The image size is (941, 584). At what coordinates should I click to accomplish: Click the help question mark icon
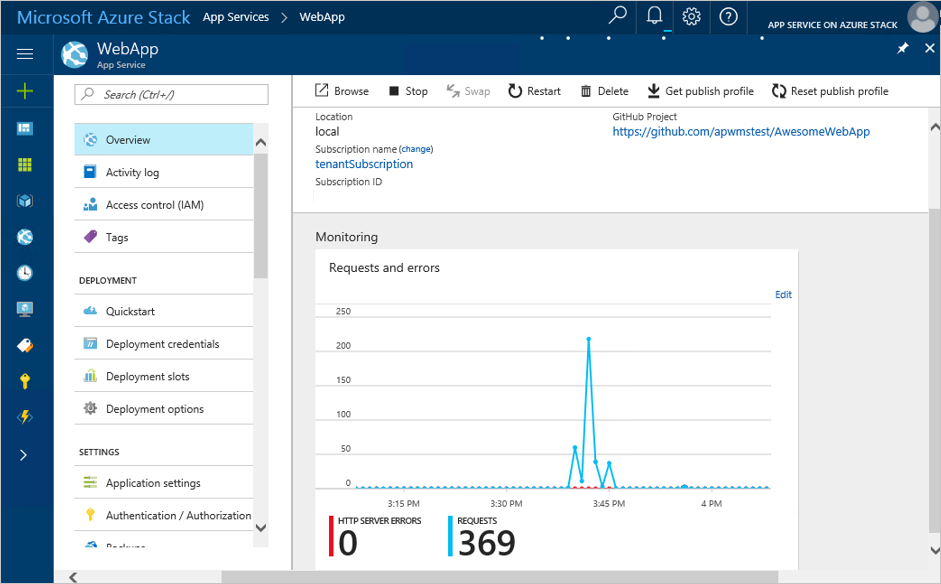728,16
